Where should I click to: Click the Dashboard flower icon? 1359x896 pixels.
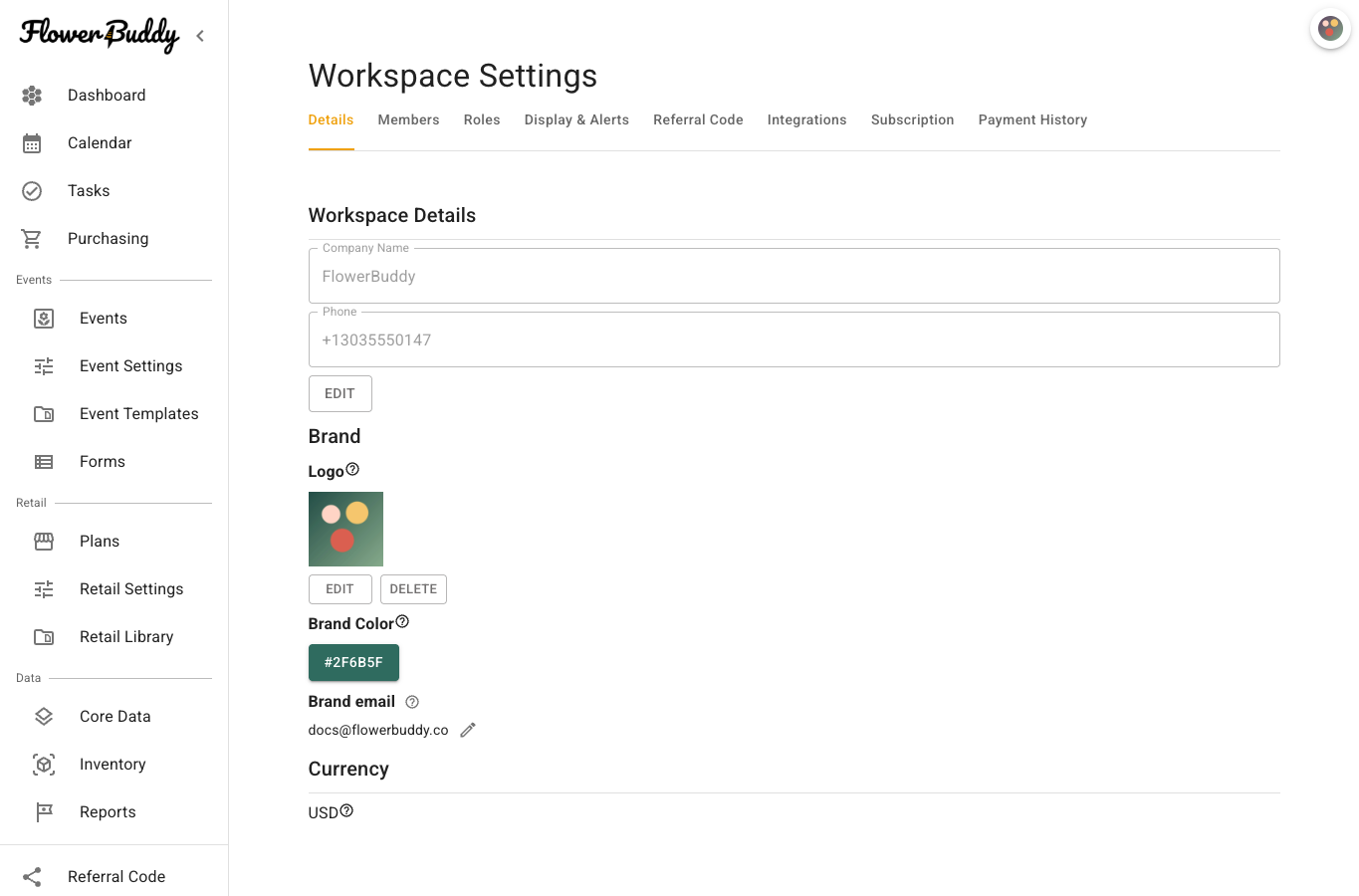point(32,96)
